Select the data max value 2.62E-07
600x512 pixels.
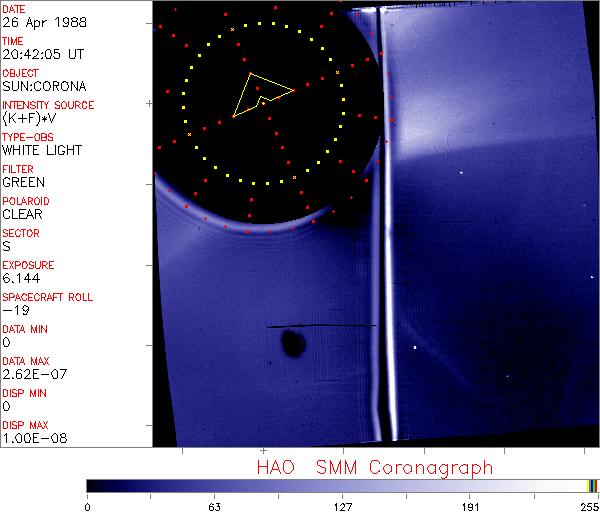pos(31,374)
